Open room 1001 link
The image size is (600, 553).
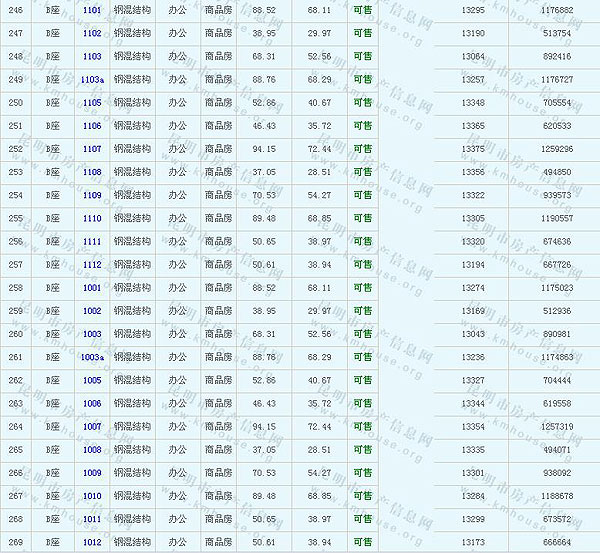pyautogui.click(x=92, y=288)
